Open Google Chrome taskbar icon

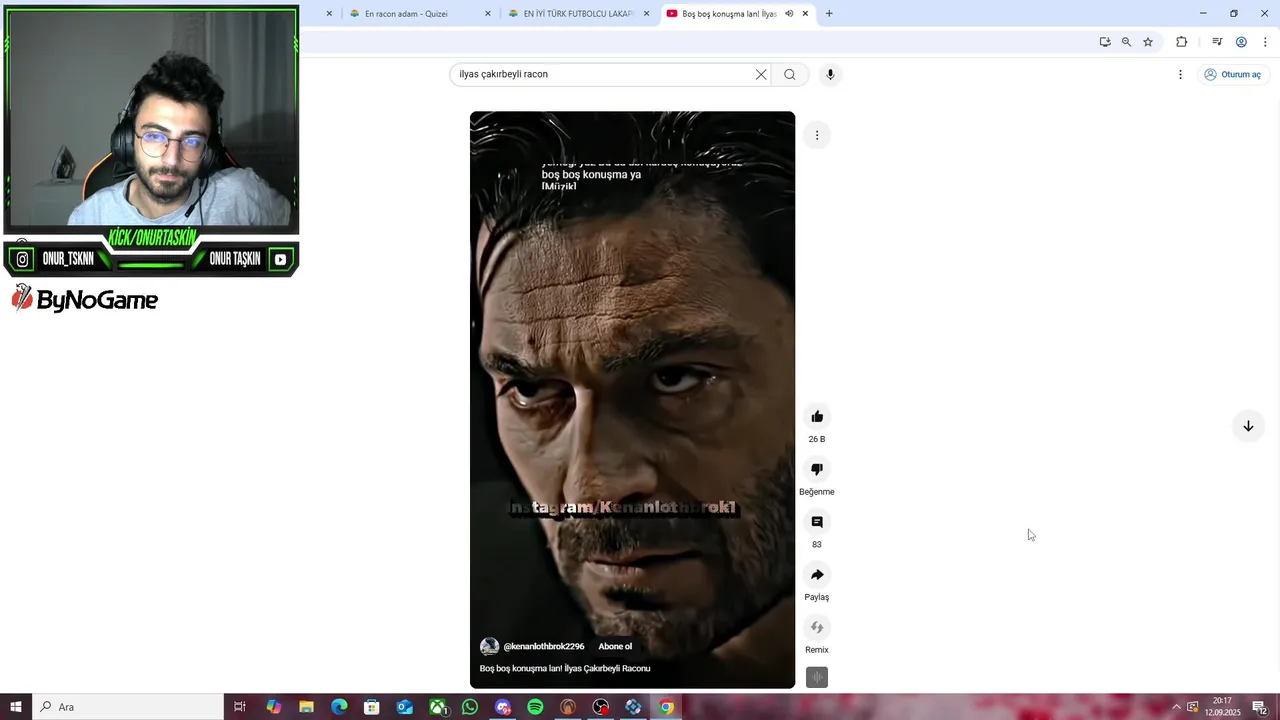(666, 707)
